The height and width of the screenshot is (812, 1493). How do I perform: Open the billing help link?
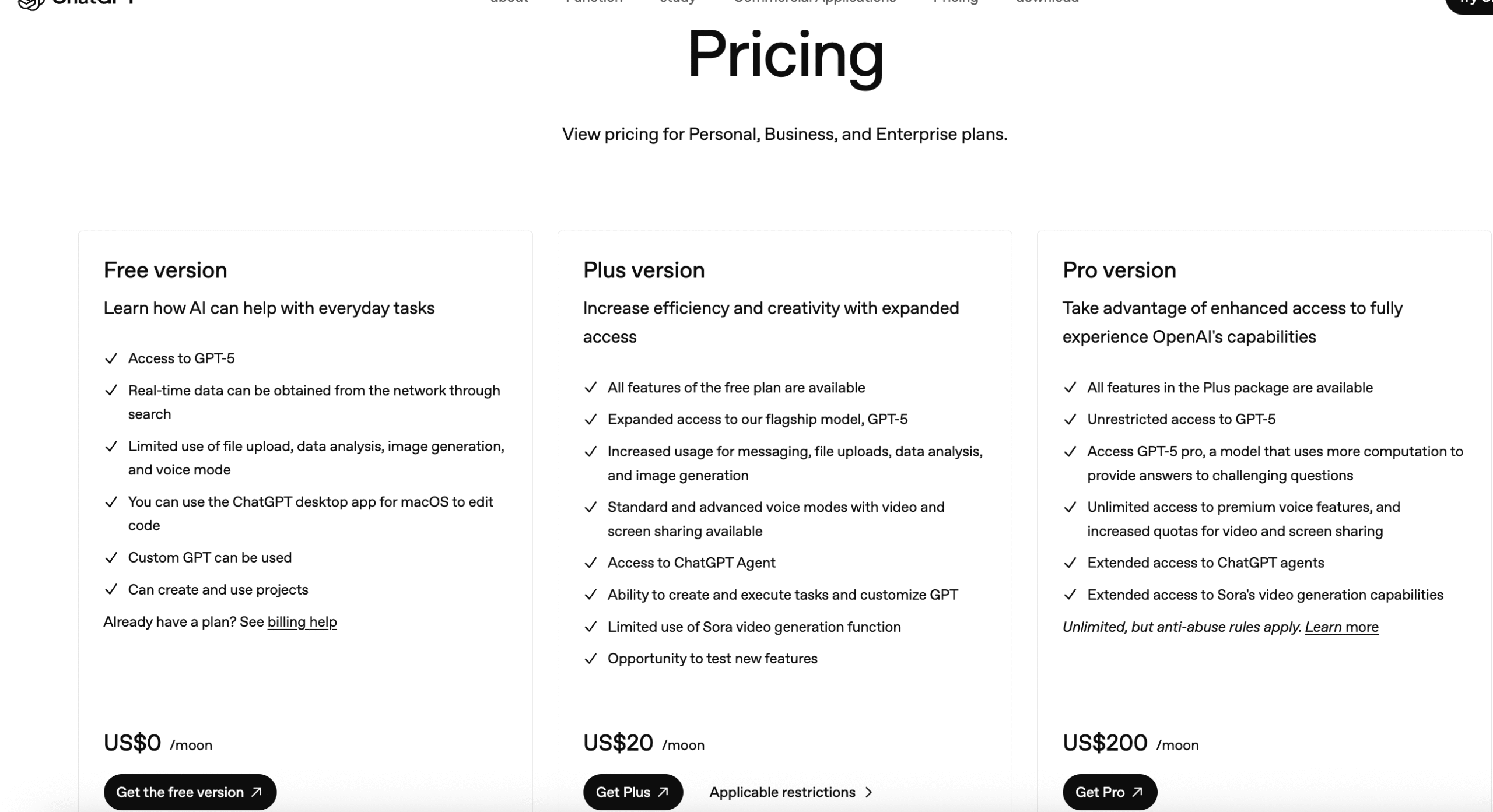[302, 621]
